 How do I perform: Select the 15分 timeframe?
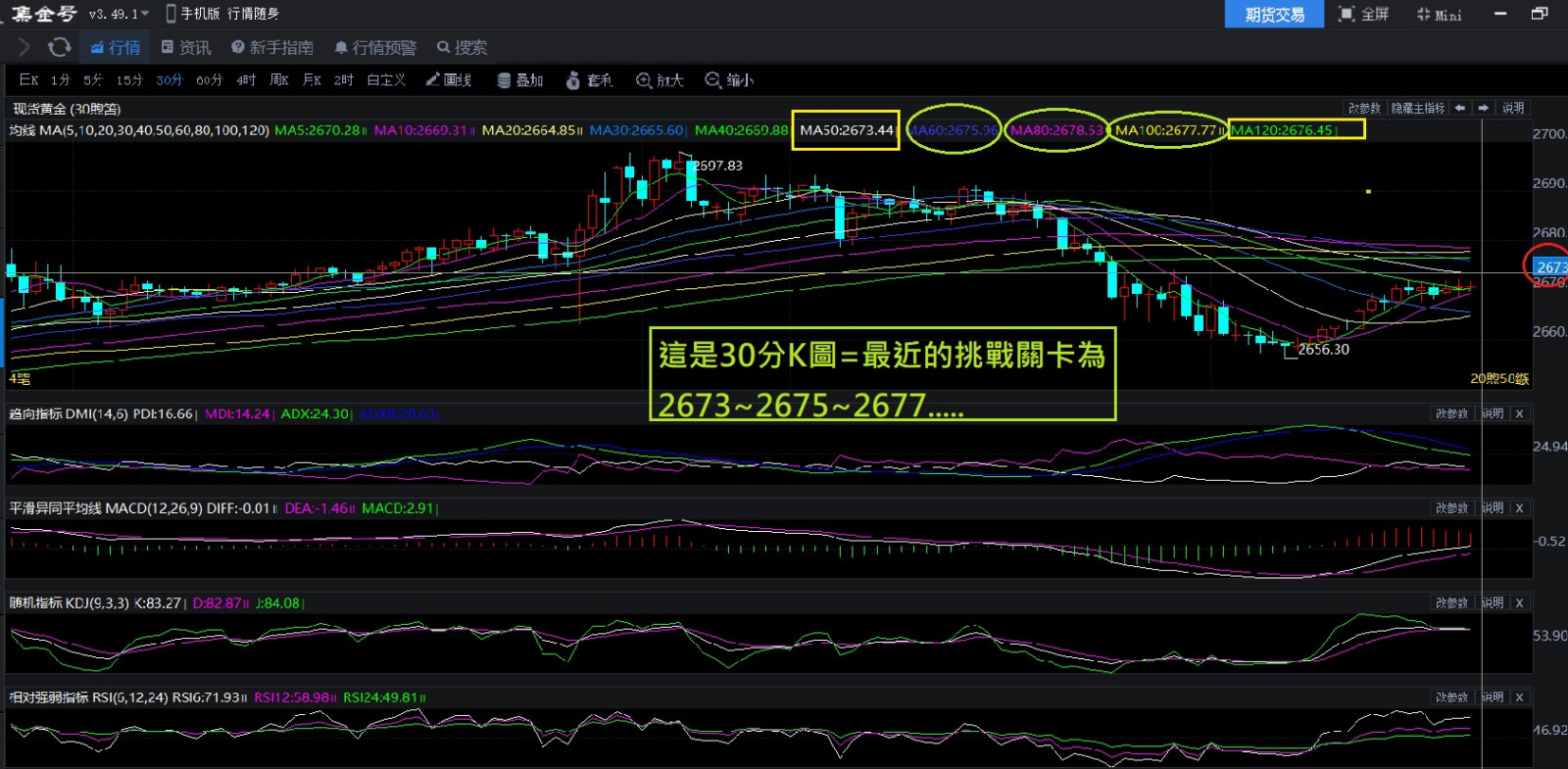pos(129,80)
